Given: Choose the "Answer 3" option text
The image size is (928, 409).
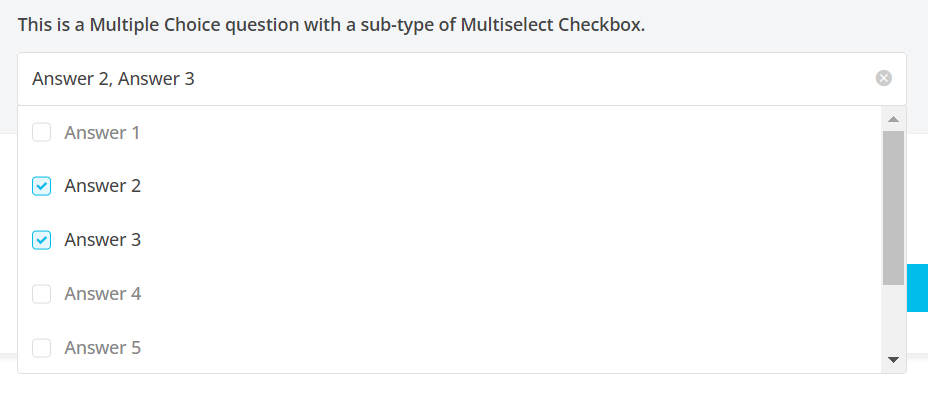Looking at the screenshot, I should coord(102,240).
